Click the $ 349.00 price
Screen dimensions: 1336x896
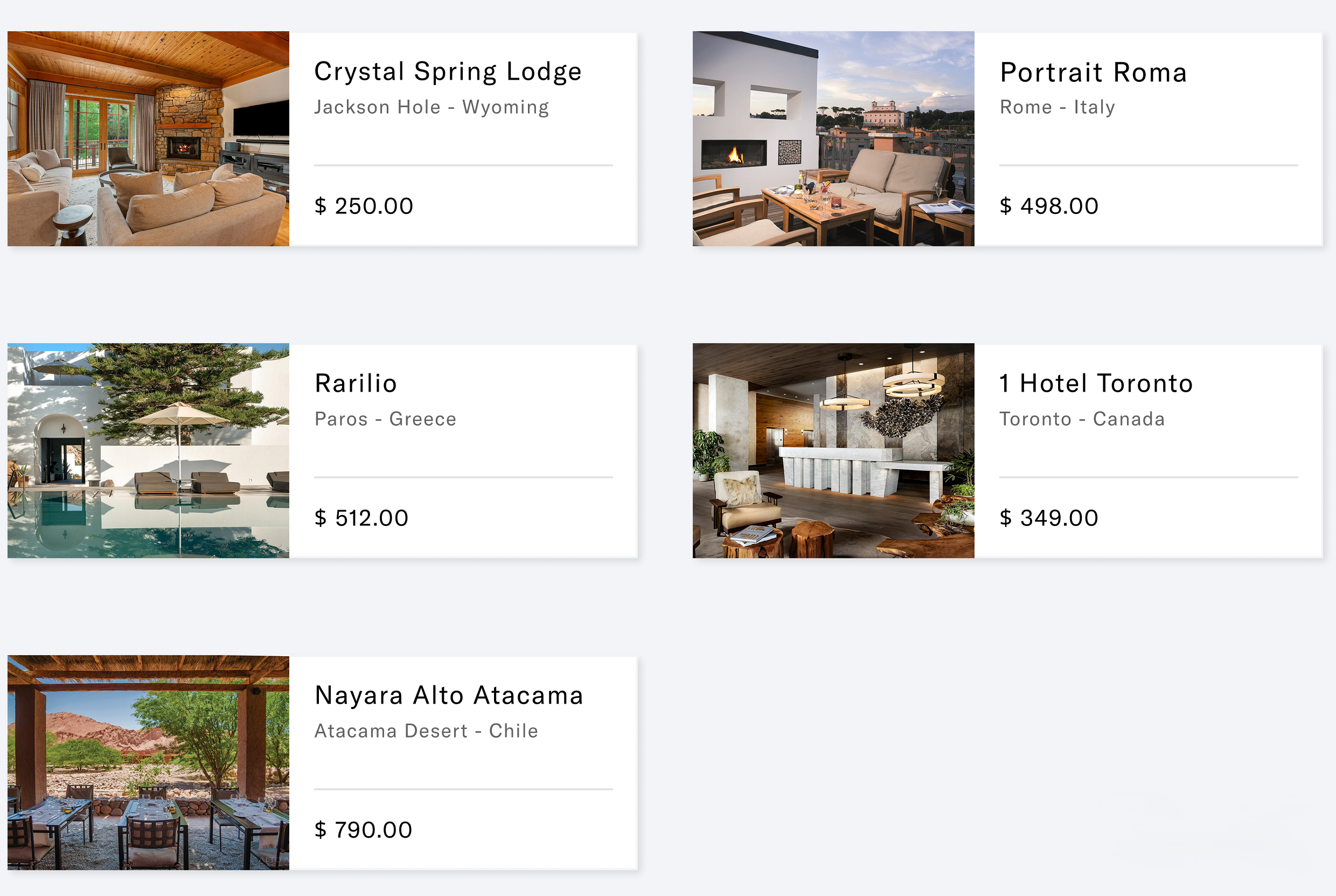click(x=1049, y=518)
